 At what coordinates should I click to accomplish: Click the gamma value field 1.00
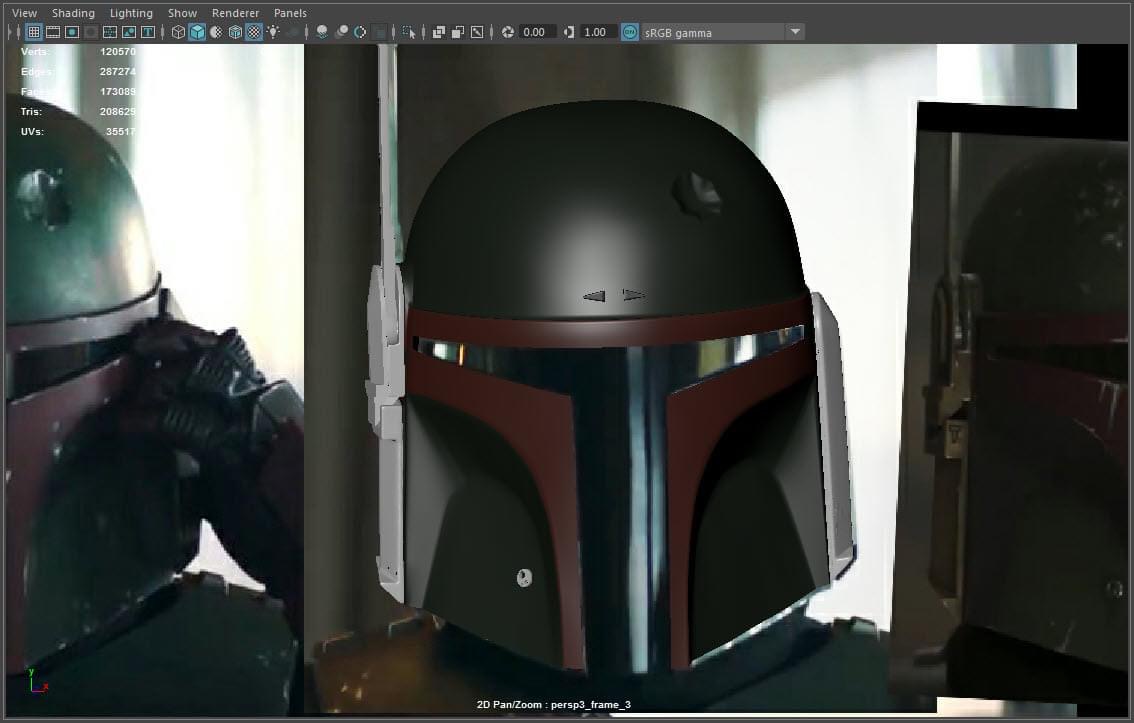pyautogui.click(x=595, y=32)
